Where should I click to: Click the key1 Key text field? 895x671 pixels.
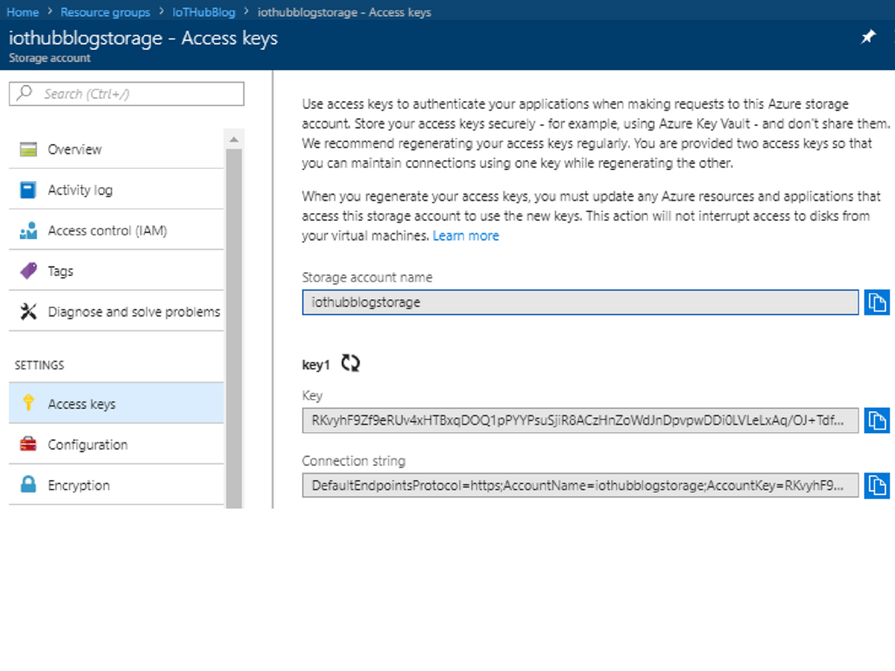[580, 421]
